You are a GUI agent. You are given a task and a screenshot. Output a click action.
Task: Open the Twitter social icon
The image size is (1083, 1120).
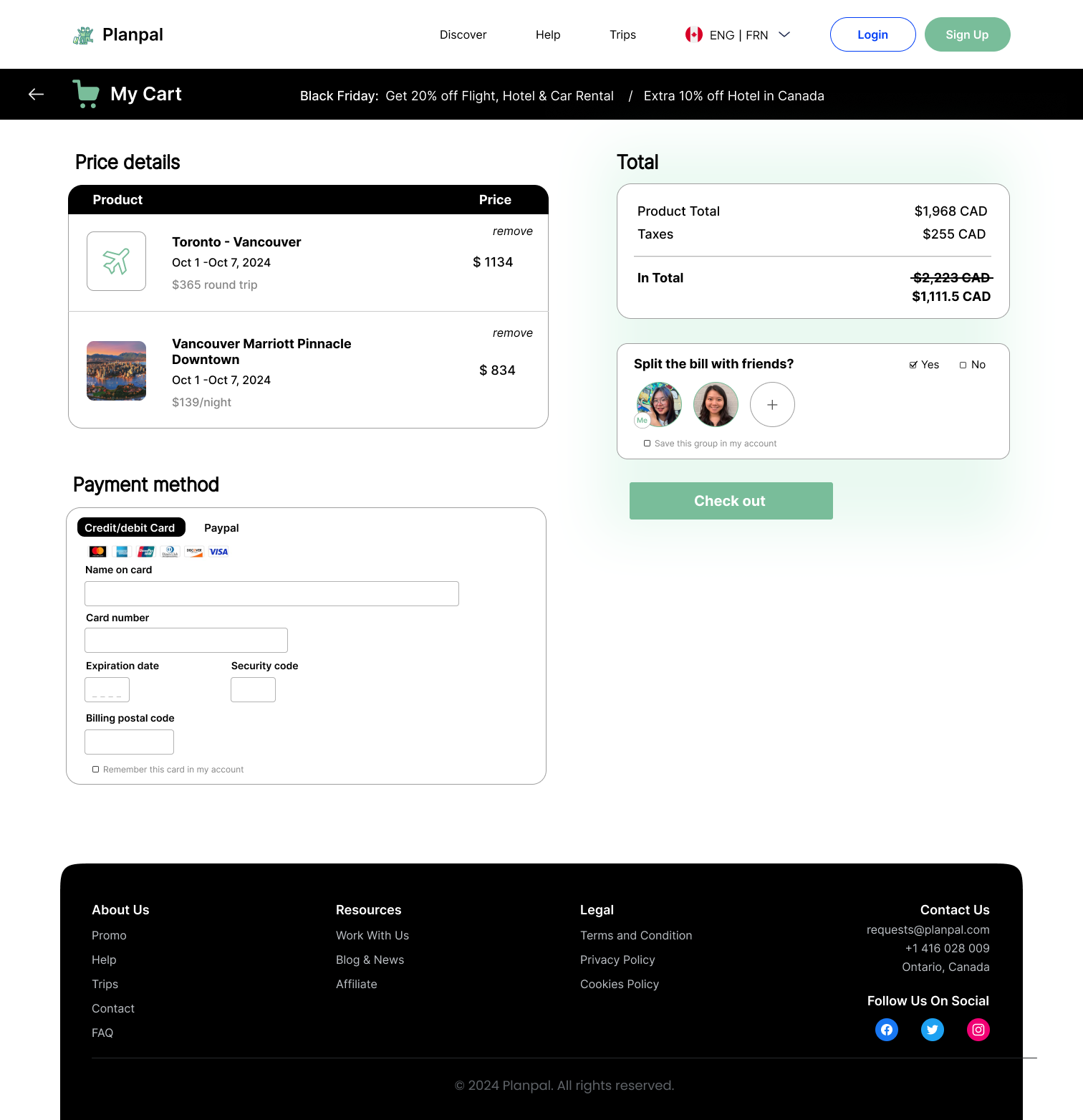(932, 1030)
